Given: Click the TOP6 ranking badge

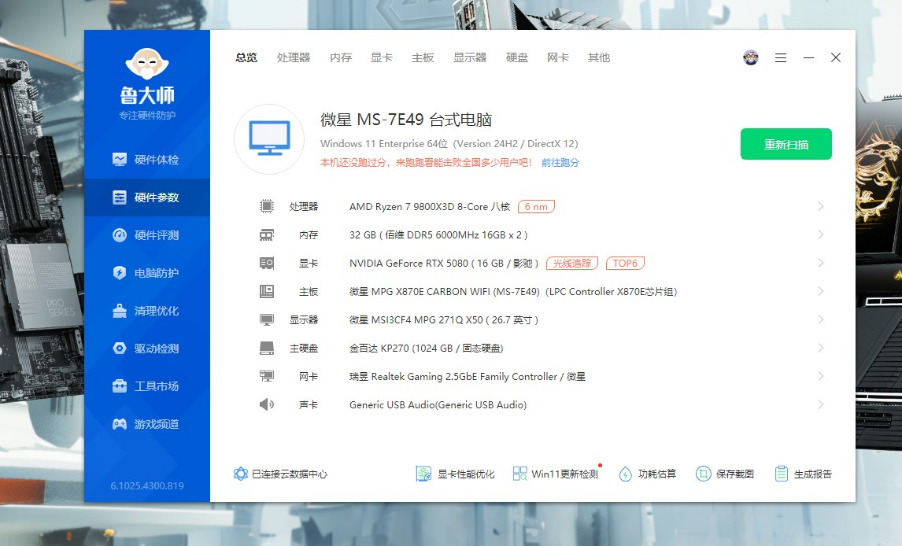Looking at the screenshot, I should [x=625, y=263].
